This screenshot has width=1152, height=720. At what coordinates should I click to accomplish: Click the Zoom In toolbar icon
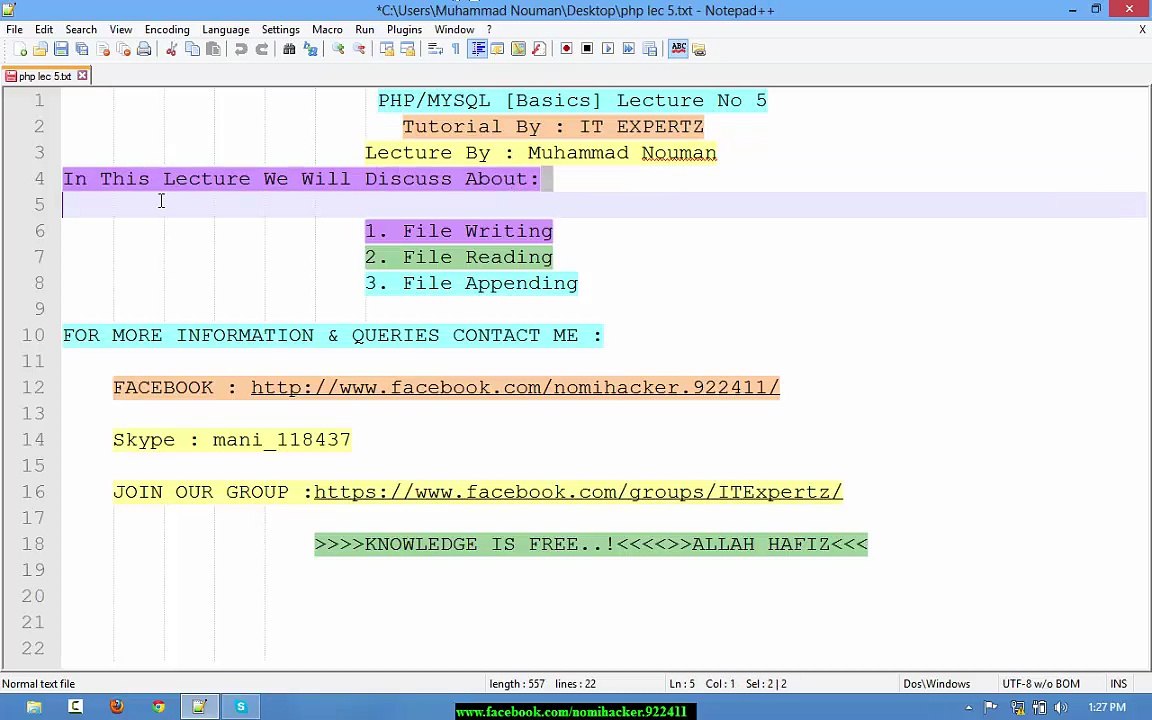pos(338,49)
